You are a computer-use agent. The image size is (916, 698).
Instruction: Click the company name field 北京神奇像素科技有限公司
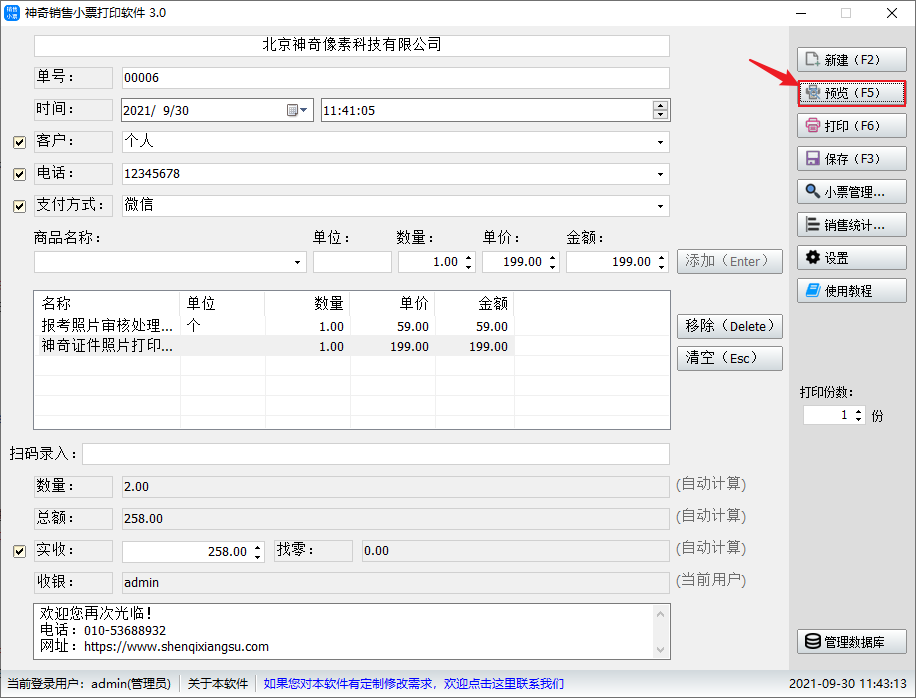(352, 46)
